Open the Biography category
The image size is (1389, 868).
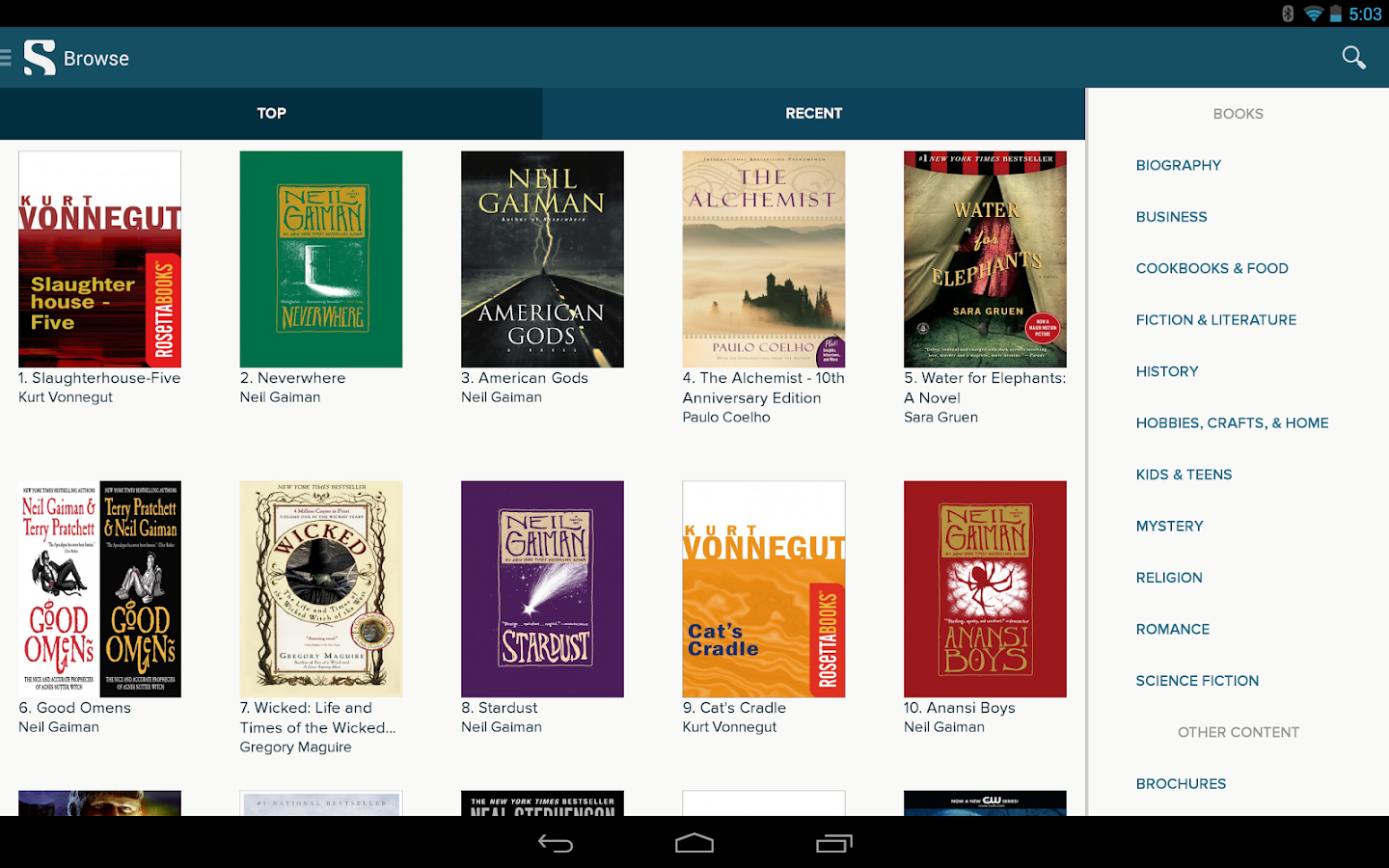tap(1179, 166)
